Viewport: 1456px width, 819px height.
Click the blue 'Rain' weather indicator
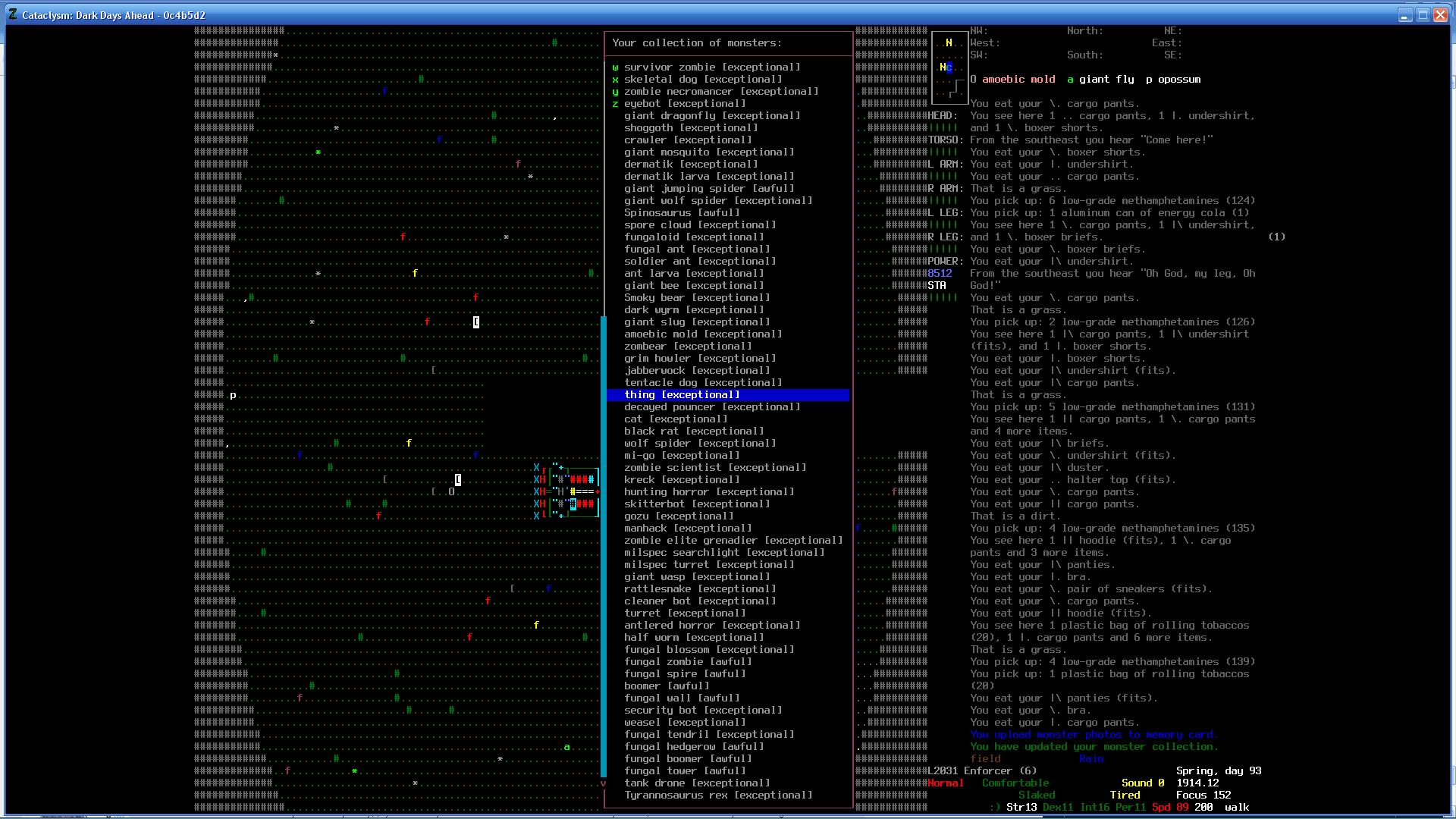pos(1091,759)
